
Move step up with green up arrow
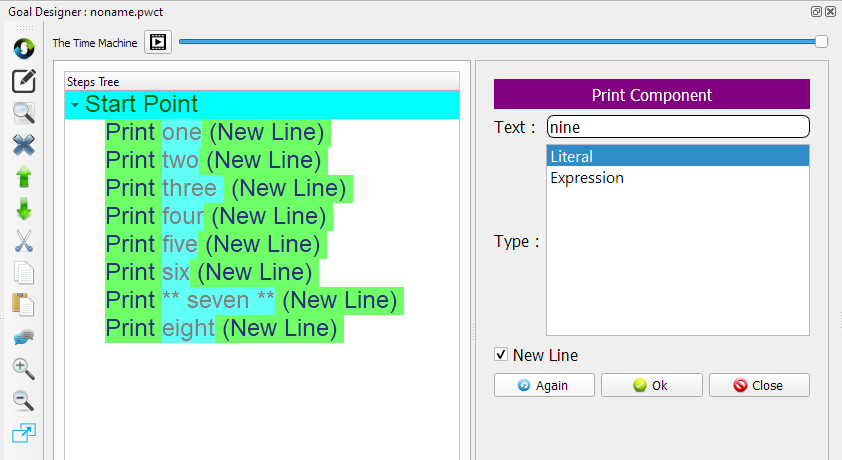coord(24,177)
